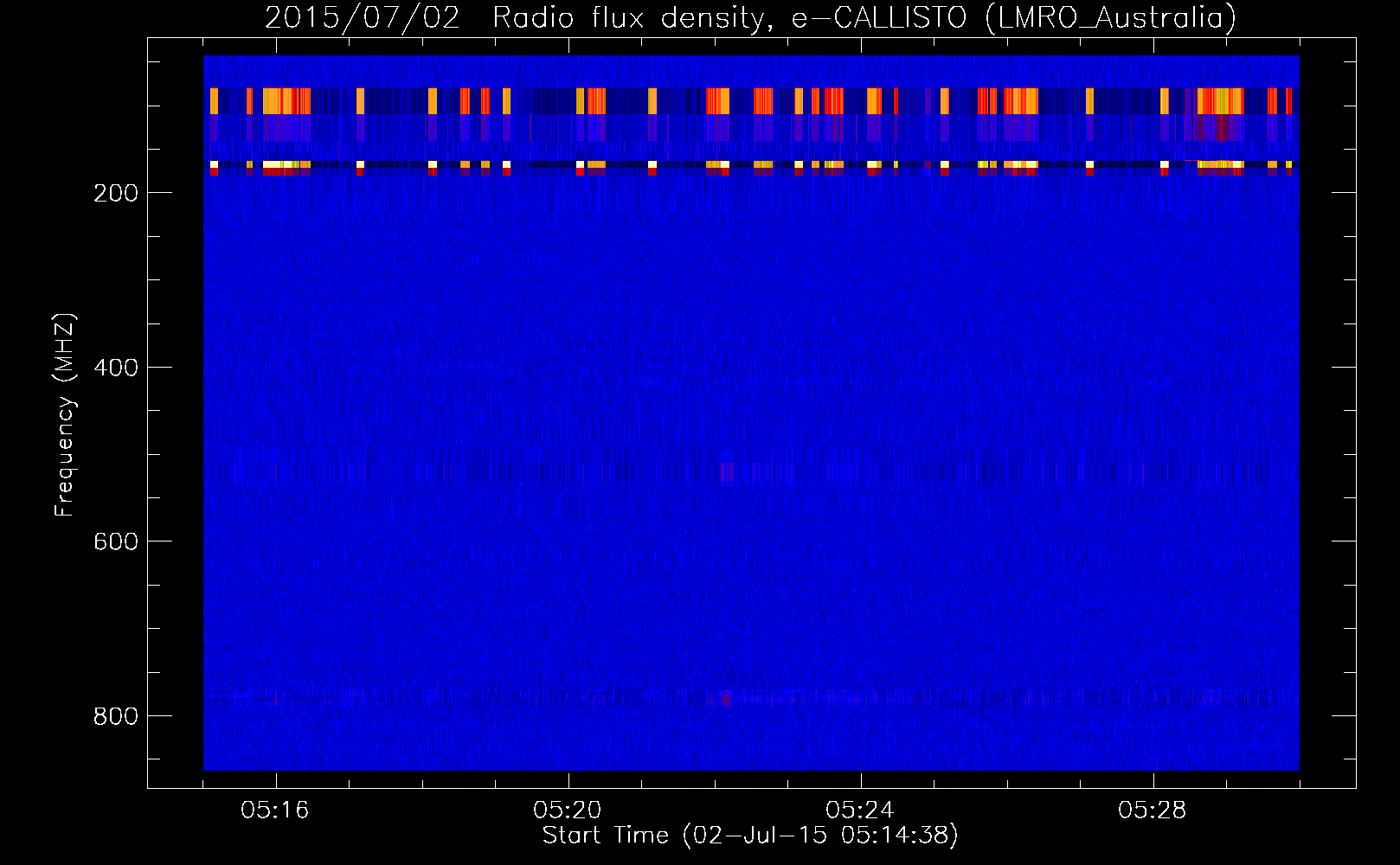Click the 'Frequency (MHZ)' axis label
This screenshot has width=1400, height=865.
[65, 415]
